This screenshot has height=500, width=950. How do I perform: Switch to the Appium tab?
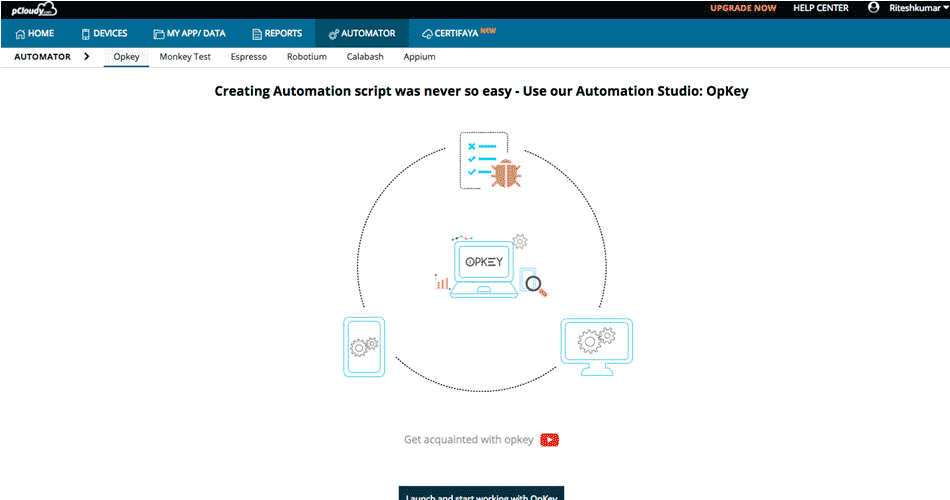click(419, 57)
